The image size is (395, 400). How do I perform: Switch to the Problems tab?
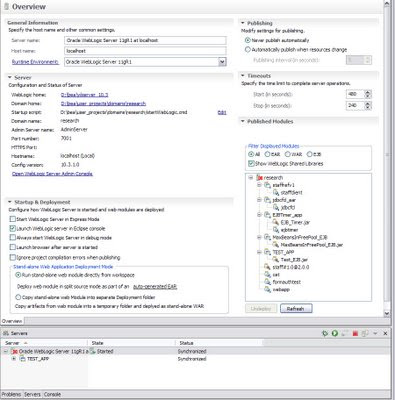[11, 394]
